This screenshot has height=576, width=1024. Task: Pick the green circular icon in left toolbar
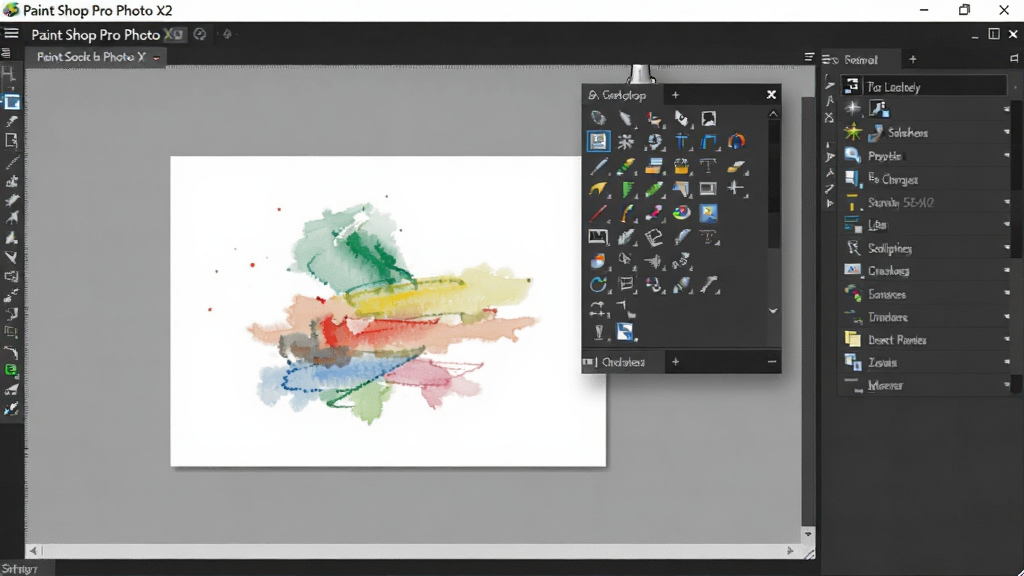coord(10,370)
